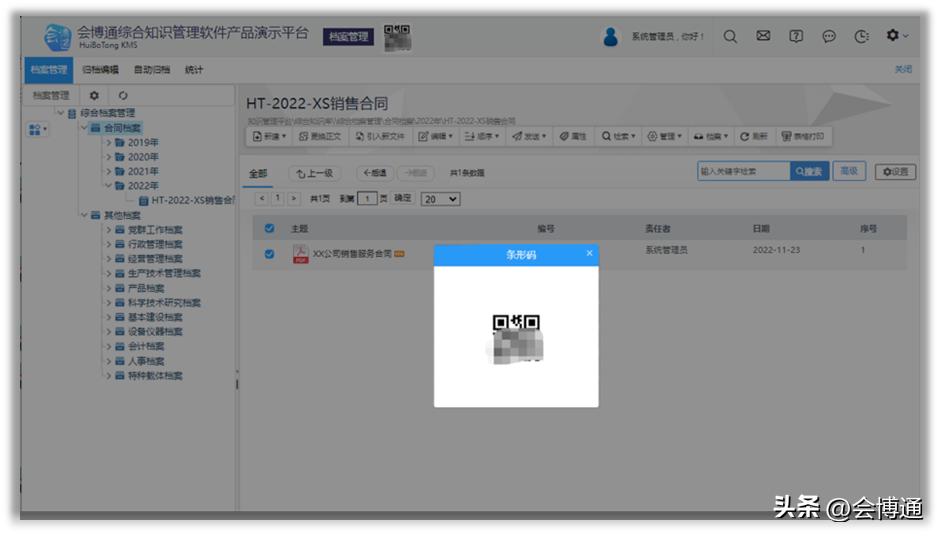This screenshot has width=940, height=536.
Task: Toggle the XX公司销售服务合同 row checkbox
Action: tap(269, 254)
